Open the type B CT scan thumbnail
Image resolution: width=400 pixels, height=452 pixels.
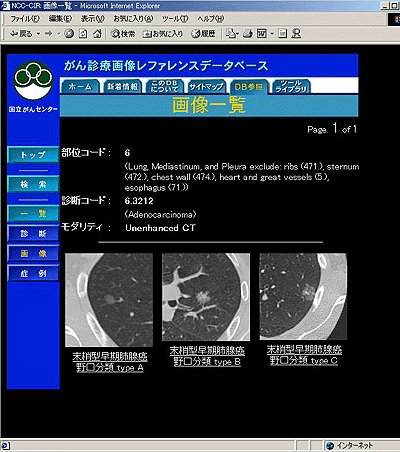pyautogui.click(x=206, y=297)
